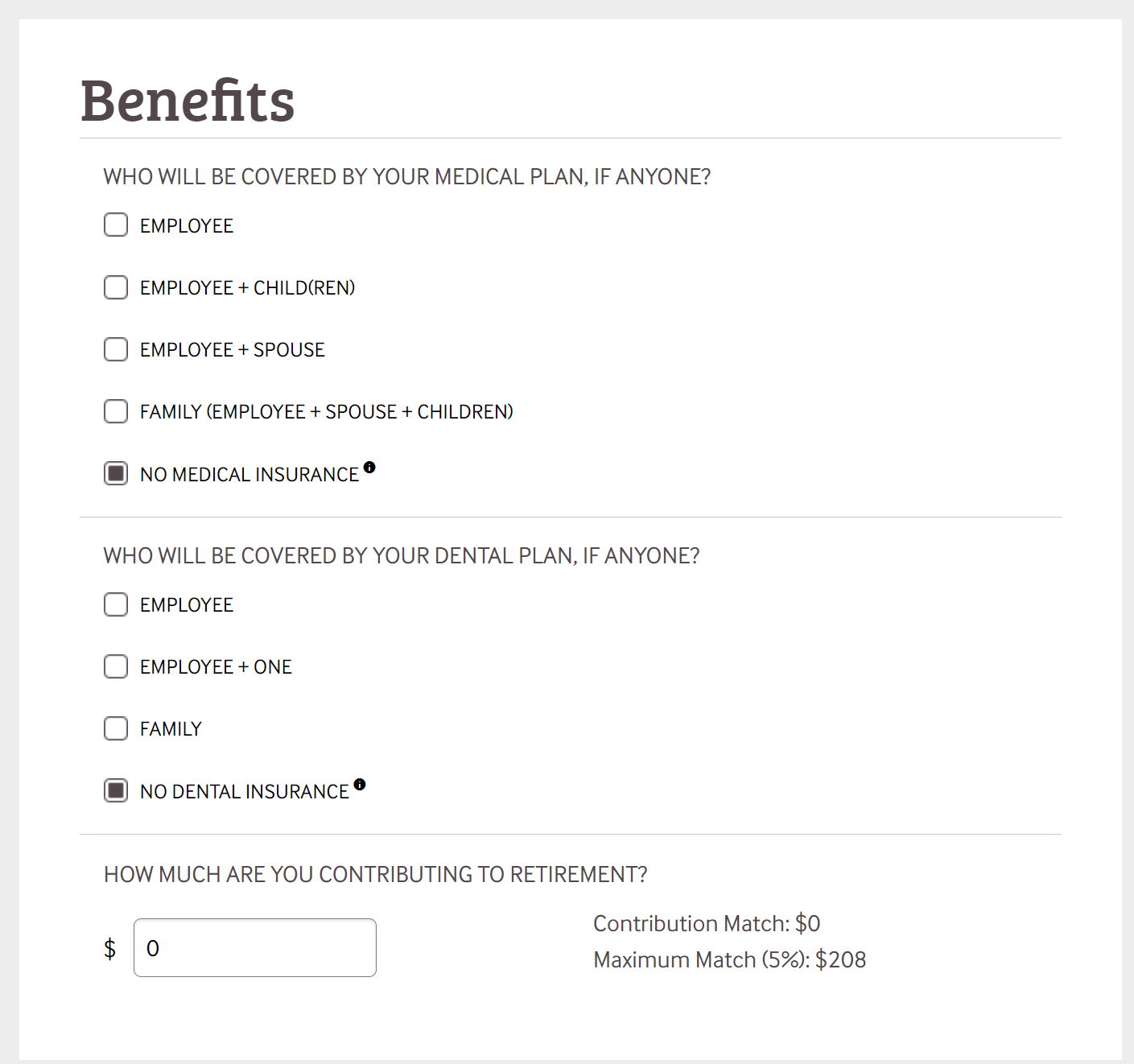Click the retirement contribution amount field
1134x1064 pixels.
255,948
